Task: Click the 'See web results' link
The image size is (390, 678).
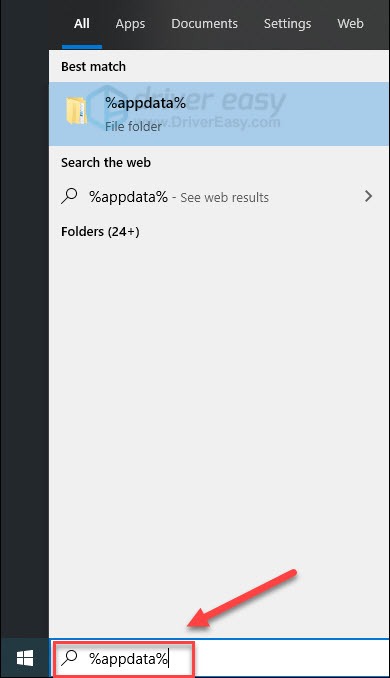Action: coord(224,198)
